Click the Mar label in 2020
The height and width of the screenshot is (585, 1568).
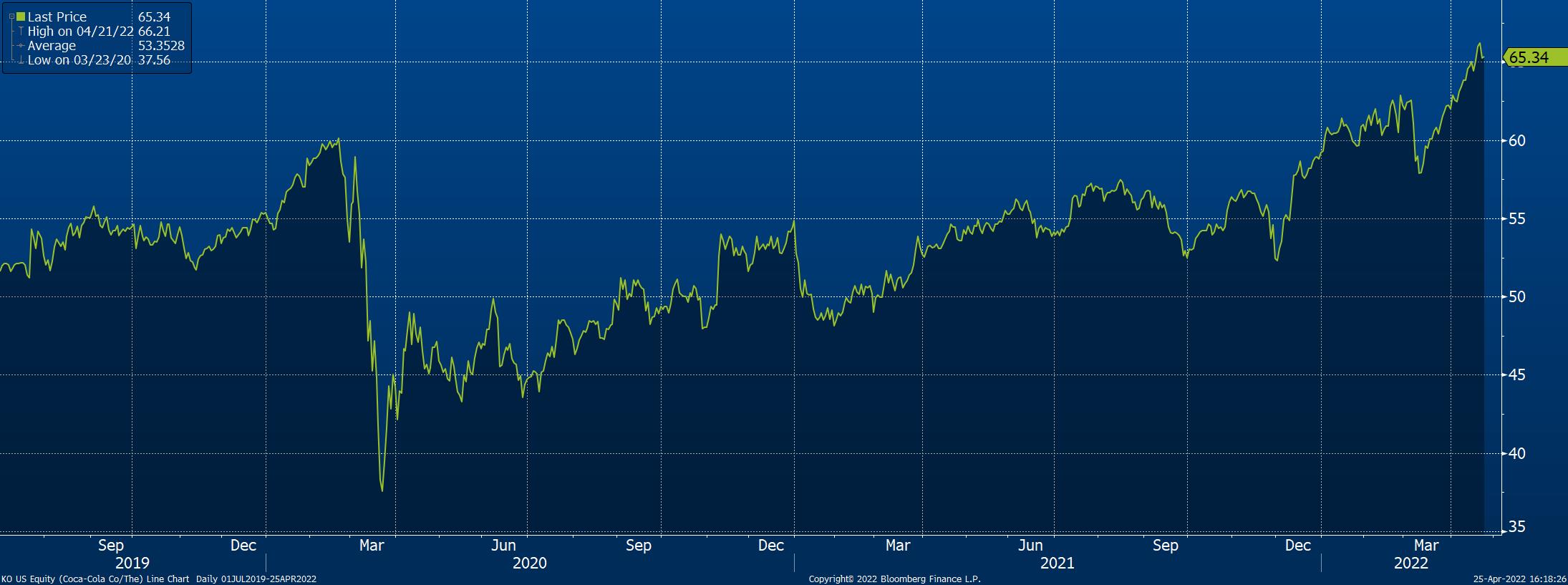[x=372, y=546]
